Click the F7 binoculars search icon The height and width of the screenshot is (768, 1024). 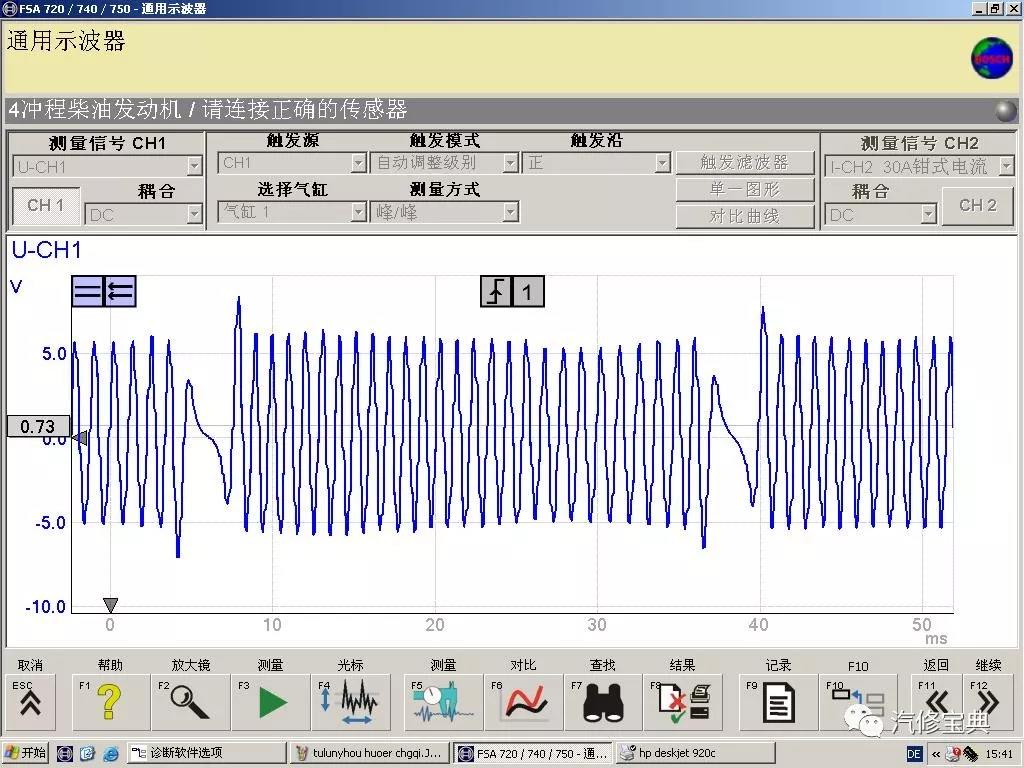pyautogui.click(x=603, y=703)
